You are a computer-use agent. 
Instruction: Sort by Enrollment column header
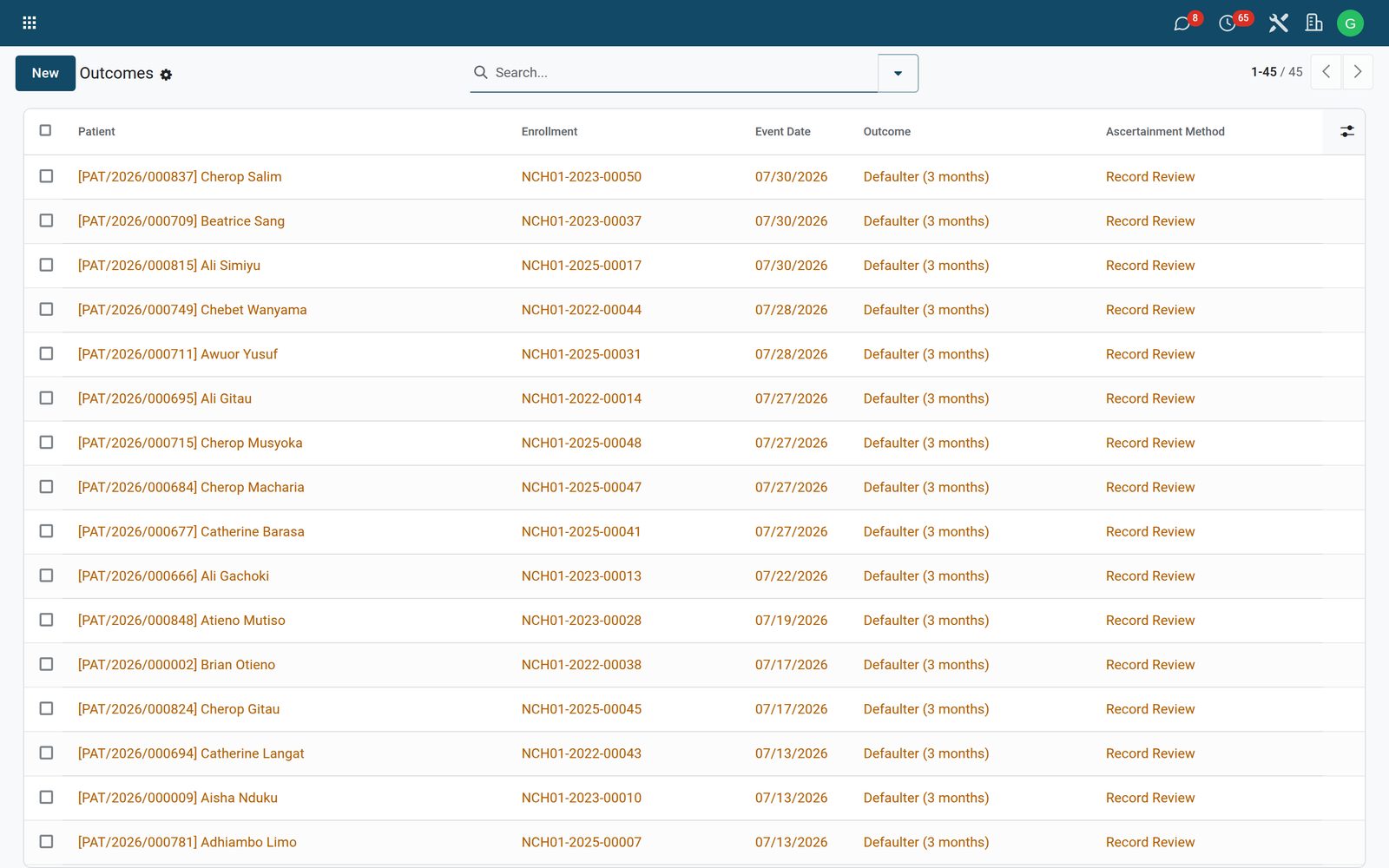(549, 132)
